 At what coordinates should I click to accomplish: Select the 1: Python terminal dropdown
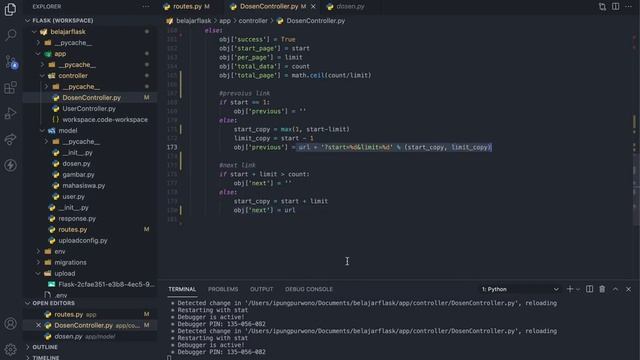tap(520, 289)
